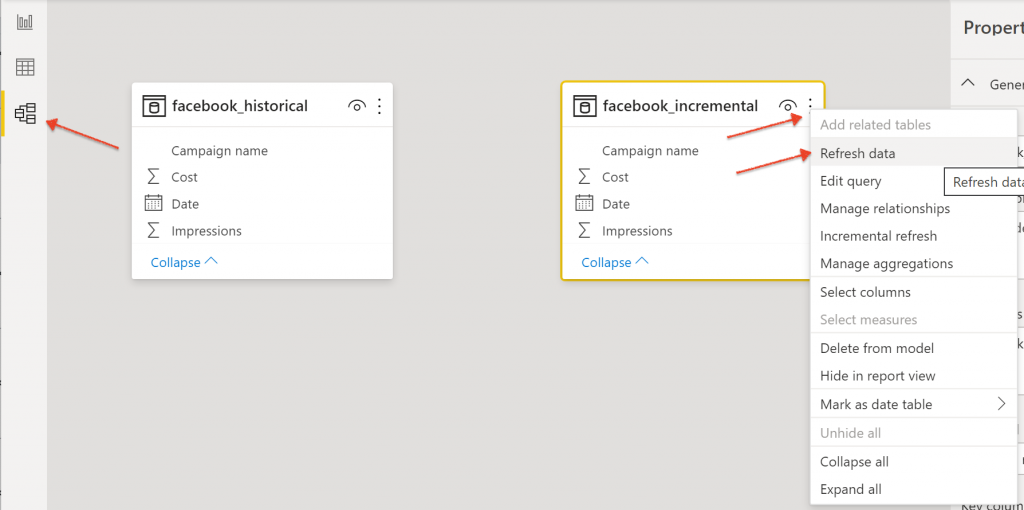Expand the Mark as date table submenu

click(x=1001, y=404)
